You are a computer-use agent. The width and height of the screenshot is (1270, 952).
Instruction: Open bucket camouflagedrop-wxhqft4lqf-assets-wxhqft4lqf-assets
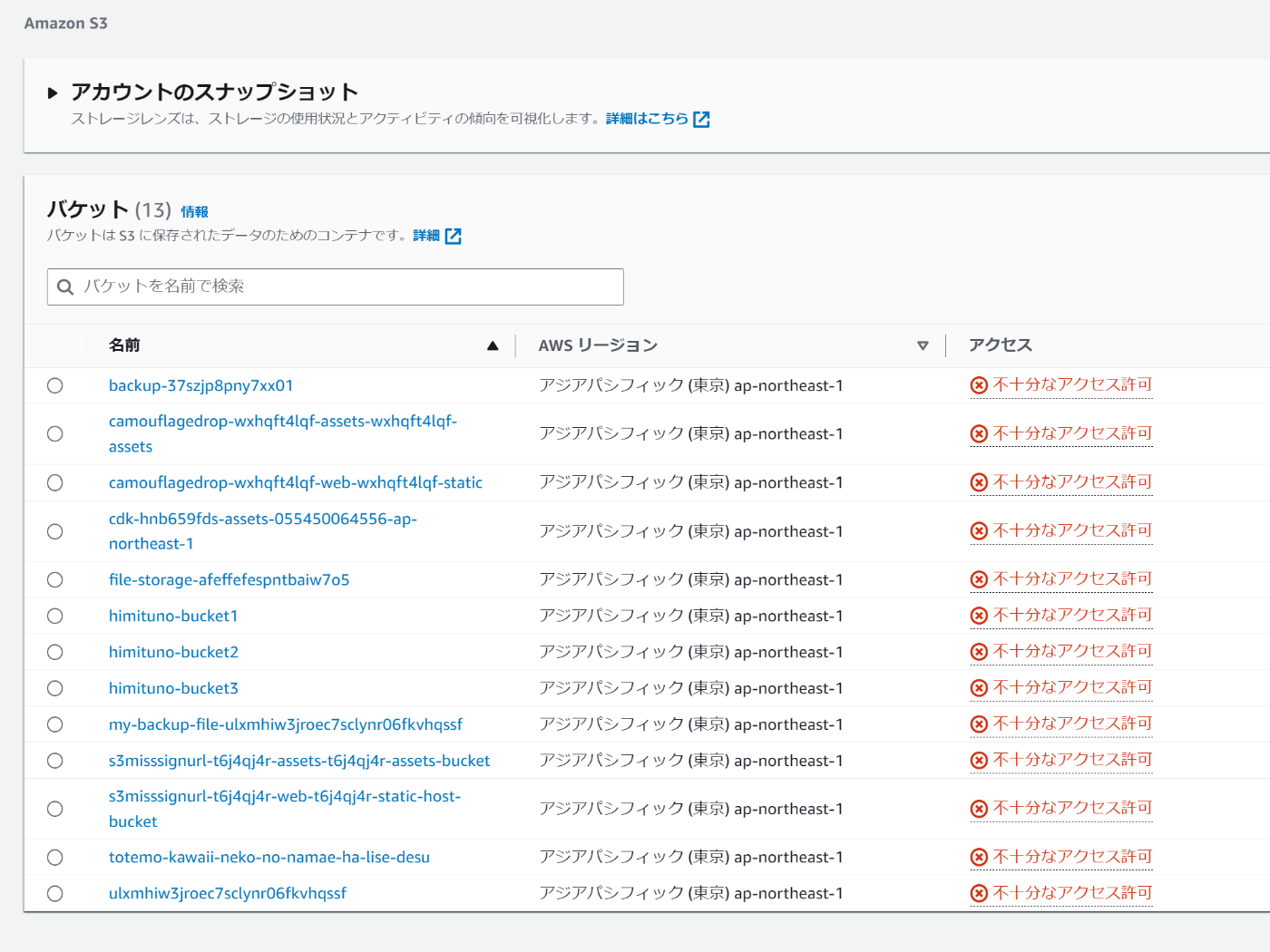tap(283, 433)
